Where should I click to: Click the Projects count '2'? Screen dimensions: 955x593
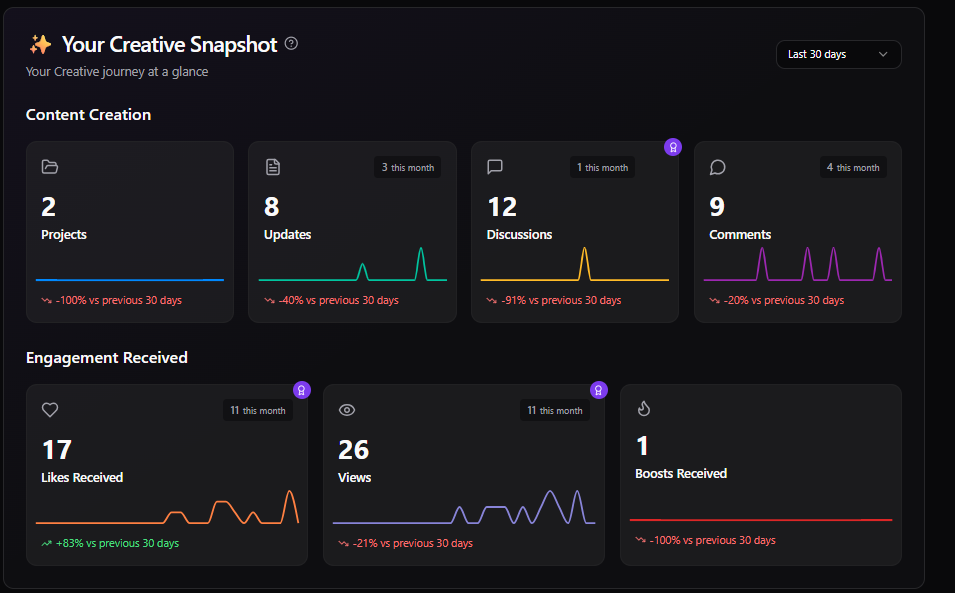coord(49,207)
